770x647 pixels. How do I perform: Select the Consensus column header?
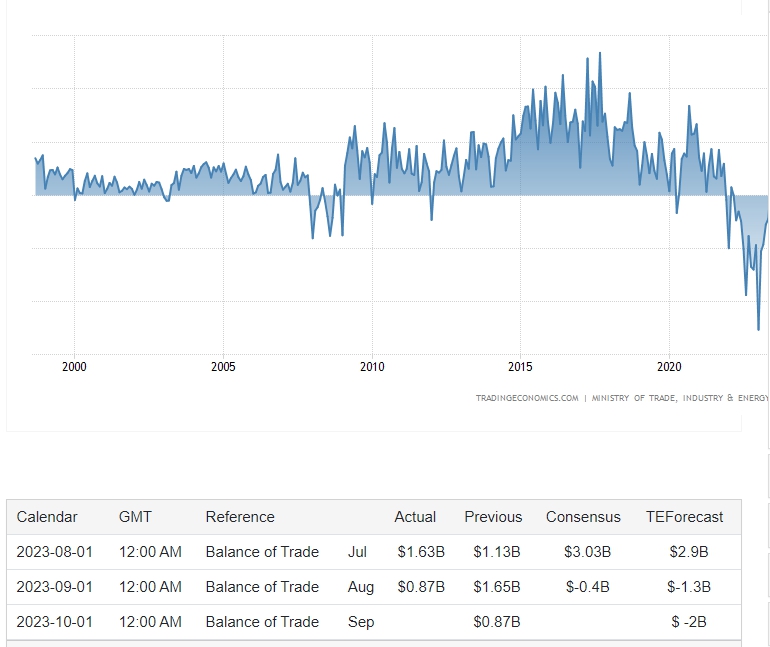pos(583,517)
